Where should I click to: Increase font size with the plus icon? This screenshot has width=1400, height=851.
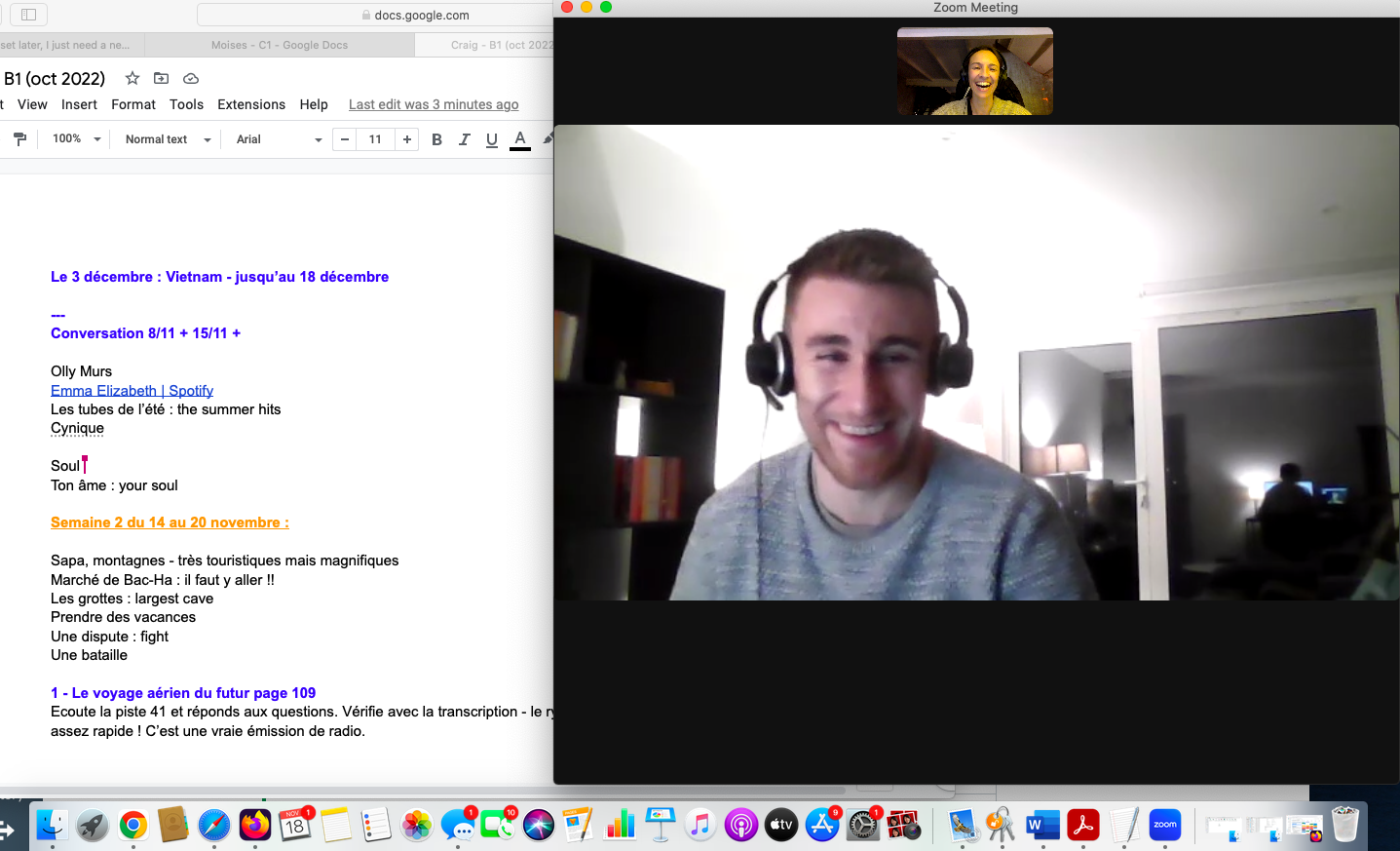(x=406, y=138)
